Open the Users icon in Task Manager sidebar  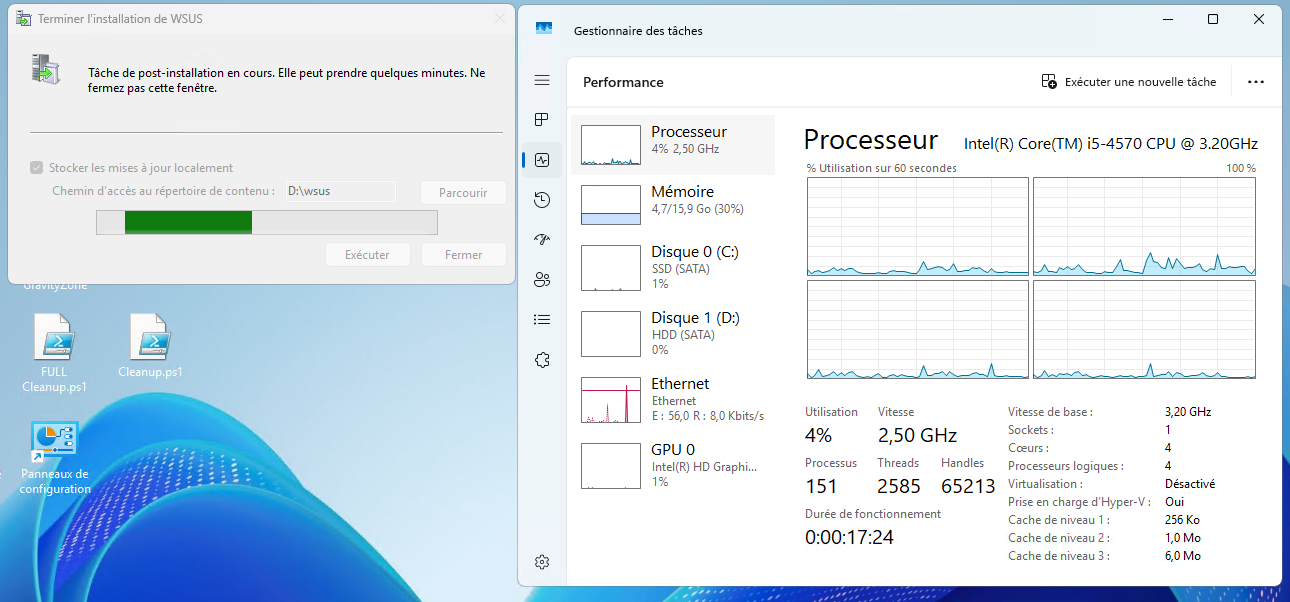coord(542,280)
